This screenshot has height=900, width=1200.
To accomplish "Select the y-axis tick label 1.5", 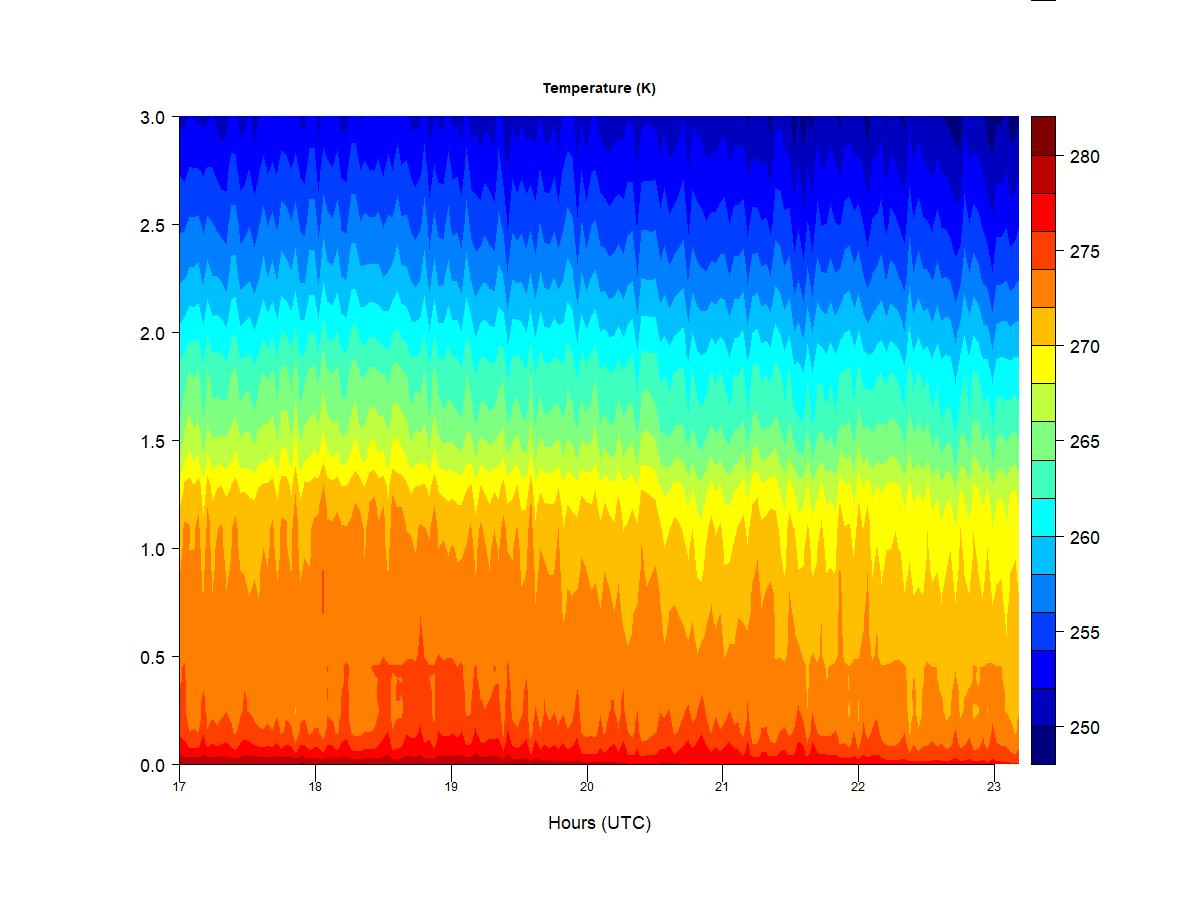I will point(153,441).
